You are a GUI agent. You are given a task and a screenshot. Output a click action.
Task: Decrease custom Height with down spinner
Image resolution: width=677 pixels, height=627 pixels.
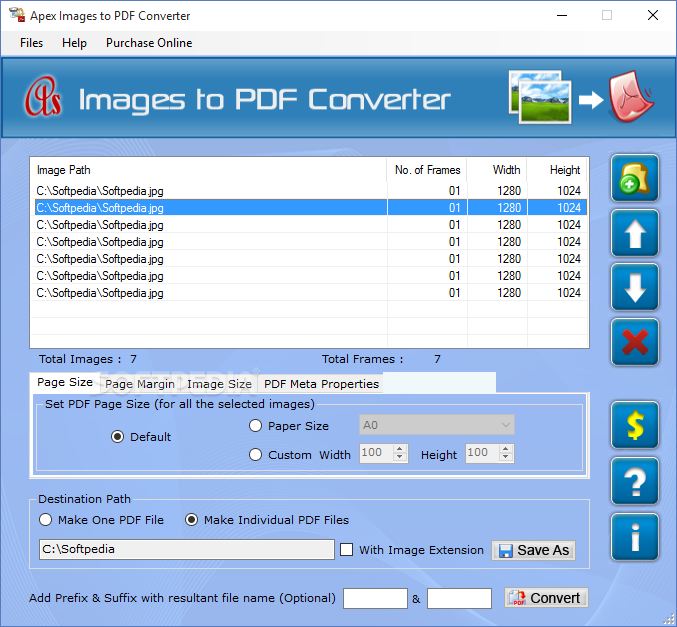tap(506, 457)
